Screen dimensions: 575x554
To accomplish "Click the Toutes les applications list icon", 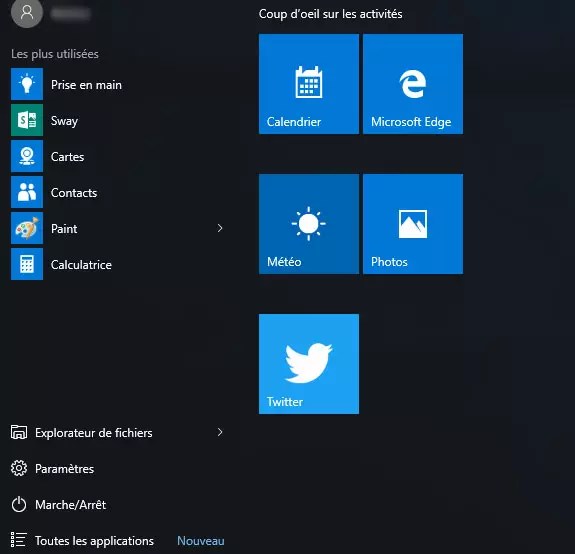I will tap(19, 540).
